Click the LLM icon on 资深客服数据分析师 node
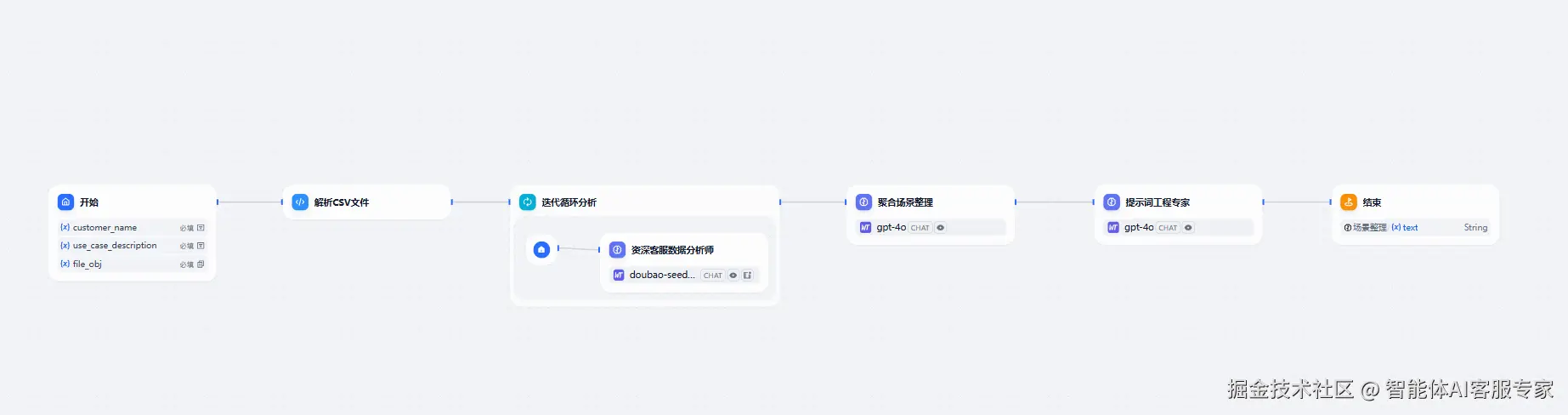The image size is (1568, 415). pyautogui.click(x=618, y=250)
